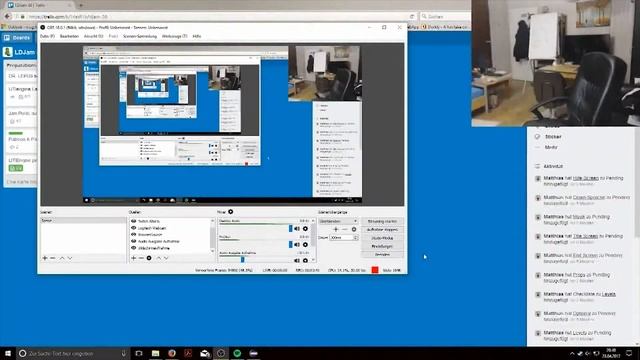The width and height of the screenshot is (640, 360).
Task: Open the Ansicht menu in OBS
Action: click(x=93, y=36)
